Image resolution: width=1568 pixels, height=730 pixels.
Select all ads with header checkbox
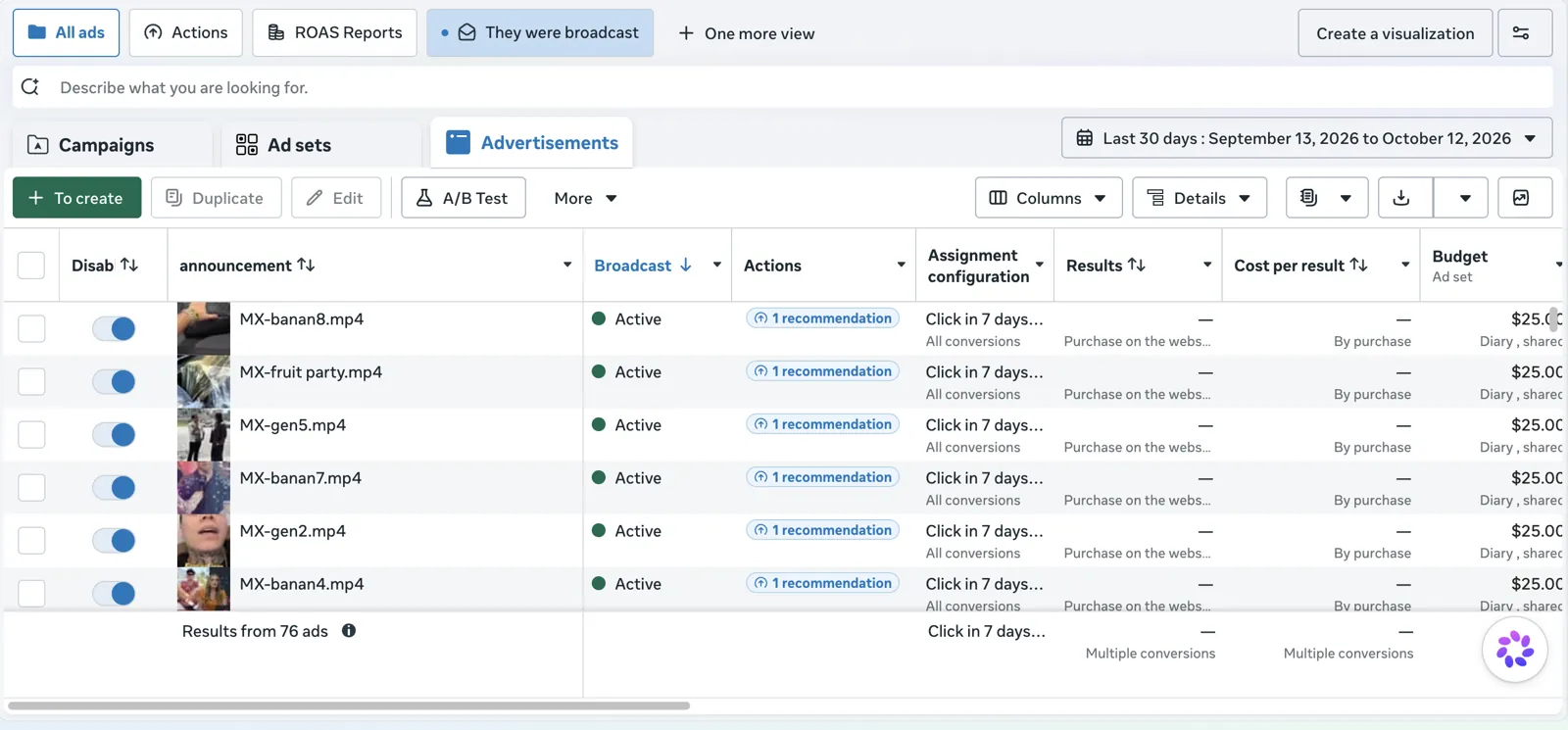(x=31, y=266)
